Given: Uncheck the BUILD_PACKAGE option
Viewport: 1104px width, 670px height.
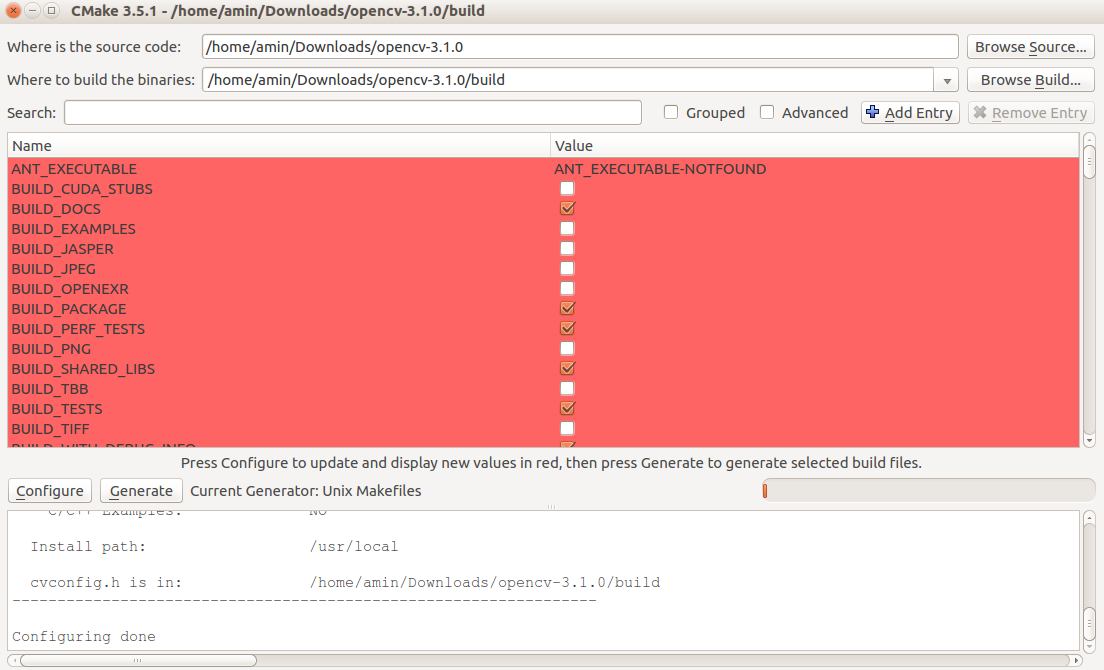Looking at the screenshot, I should 567,308.
